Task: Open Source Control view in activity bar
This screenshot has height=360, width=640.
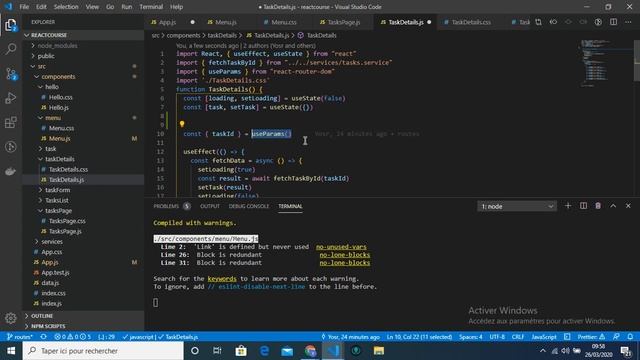Action: pyautogui.click(x=11, y=74)
